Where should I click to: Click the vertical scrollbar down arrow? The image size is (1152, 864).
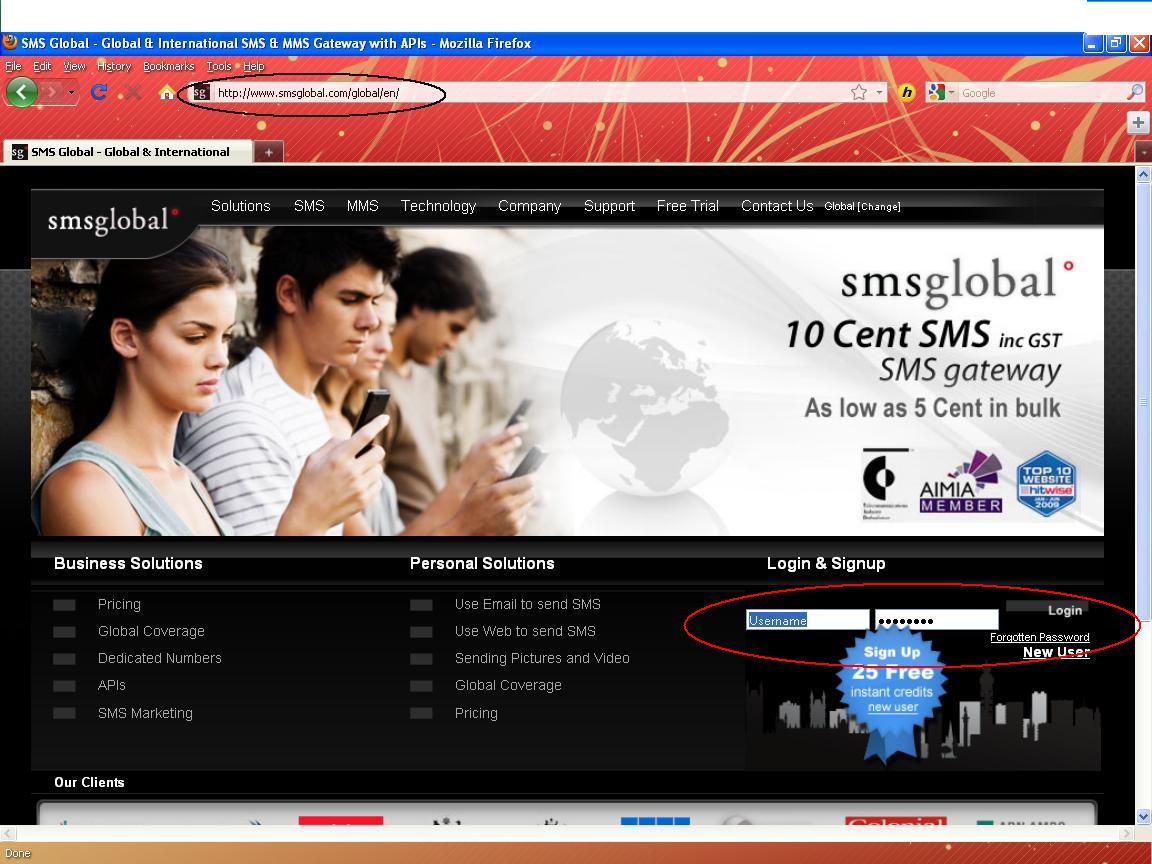point(1143,816)
